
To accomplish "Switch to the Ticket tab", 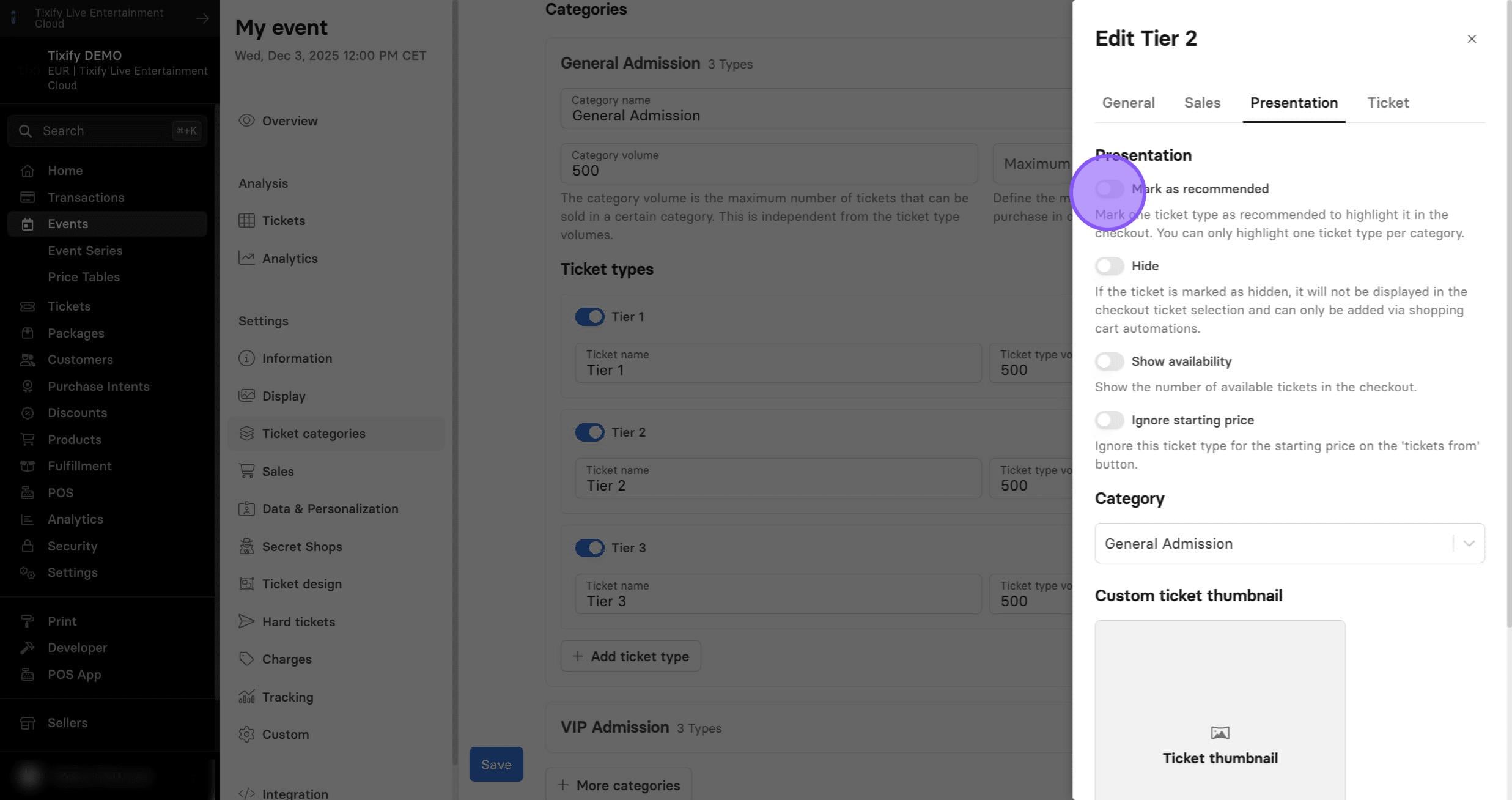I will click(x=1388, y=103).
